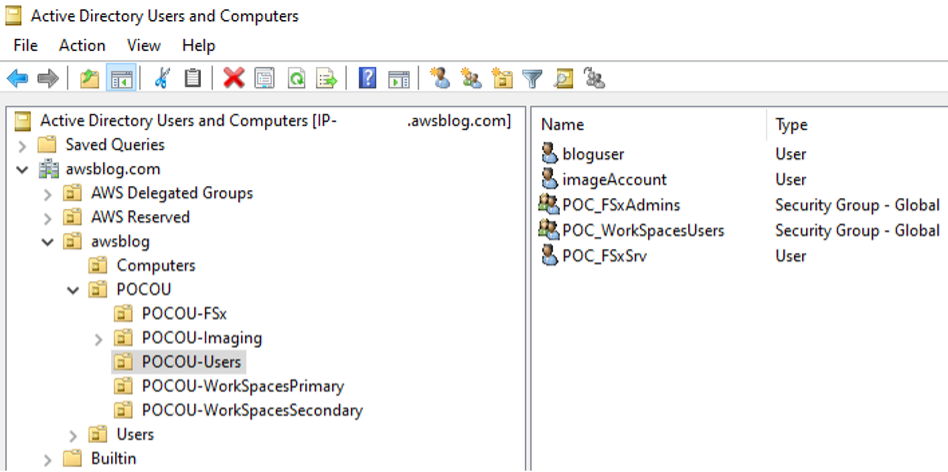Create a new user with toolbar icon

click(440, 79)
